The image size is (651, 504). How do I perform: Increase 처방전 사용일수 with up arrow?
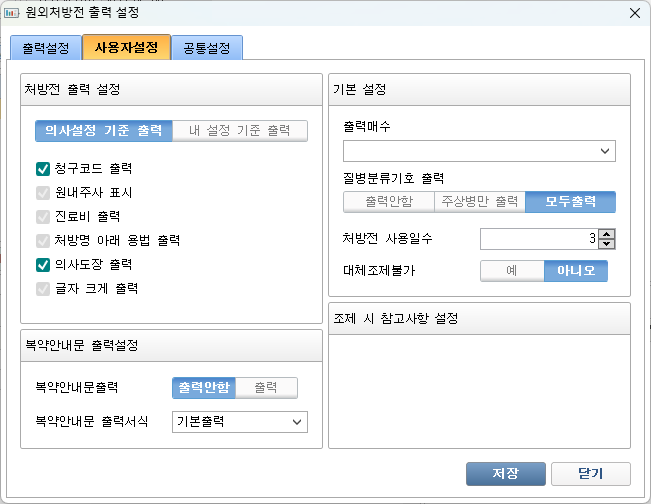click(607, 233)
